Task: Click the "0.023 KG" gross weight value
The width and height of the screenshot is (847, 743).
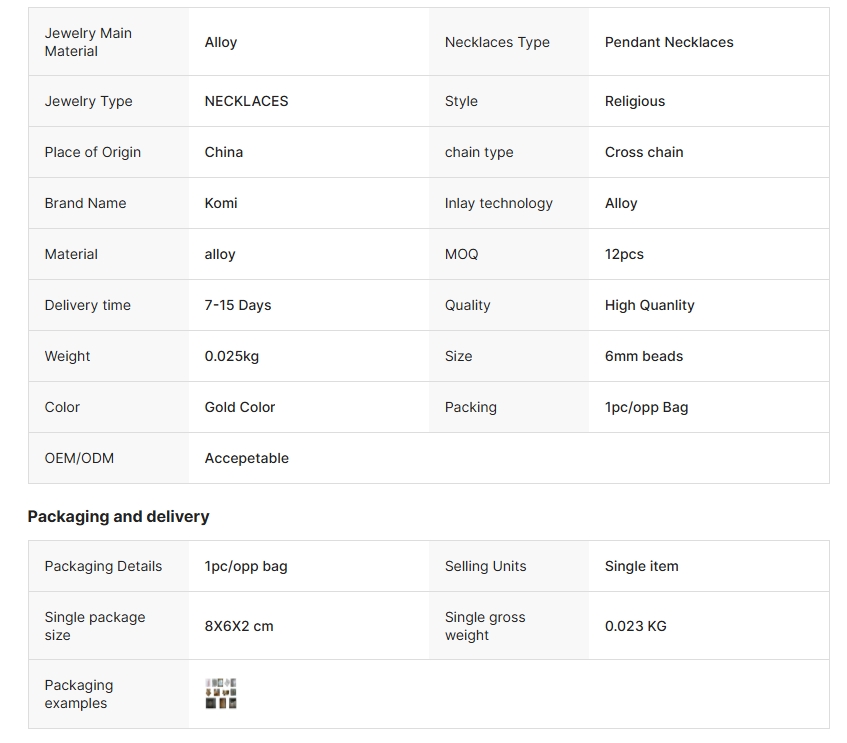Action: tap(636, 626)
